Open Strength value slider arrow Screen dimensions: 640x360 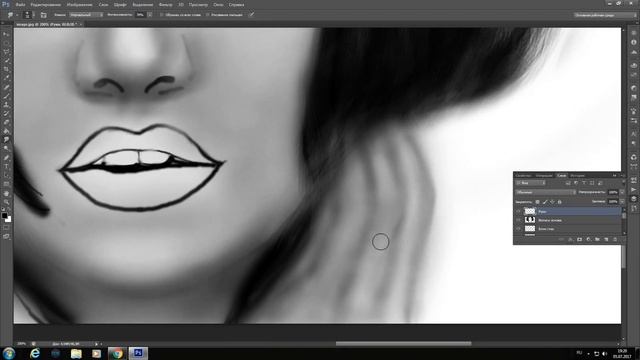150,15
